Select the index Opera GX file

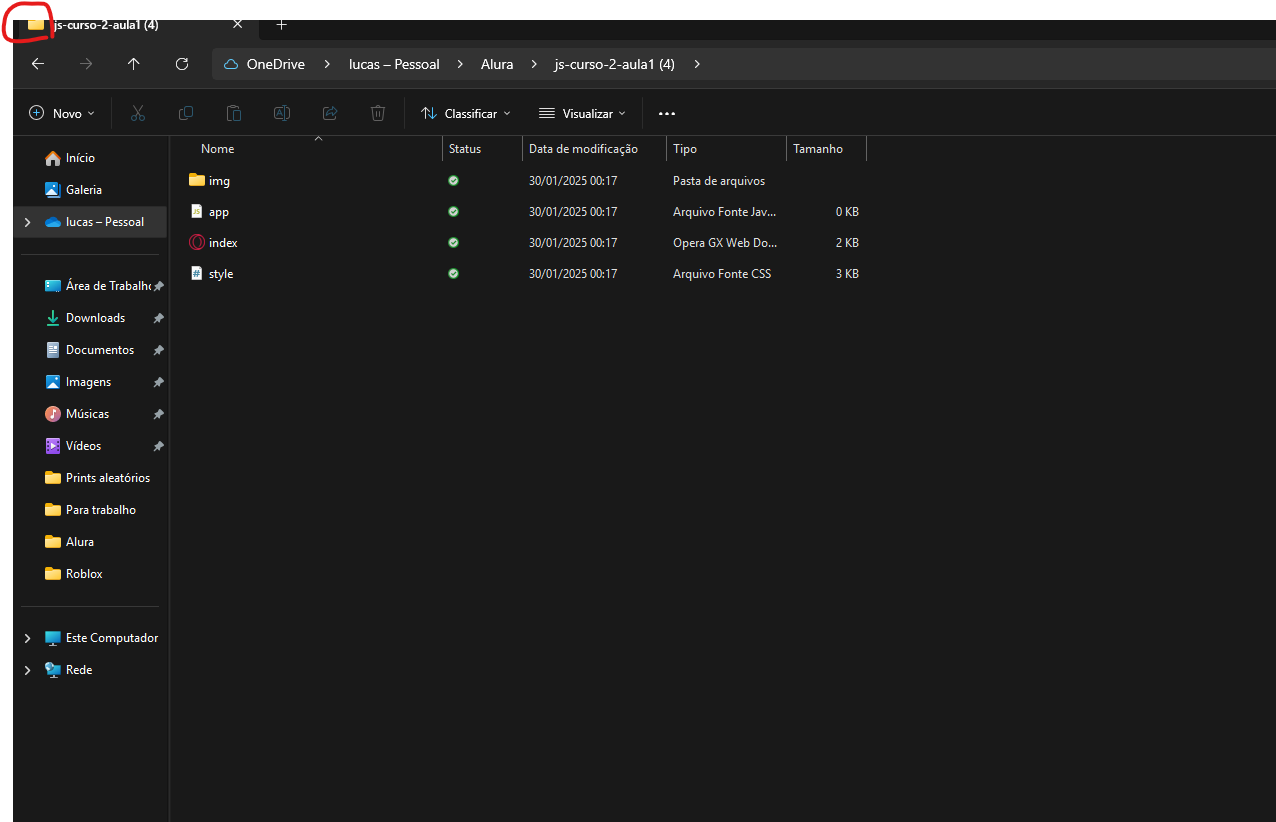tap(223, 243)
